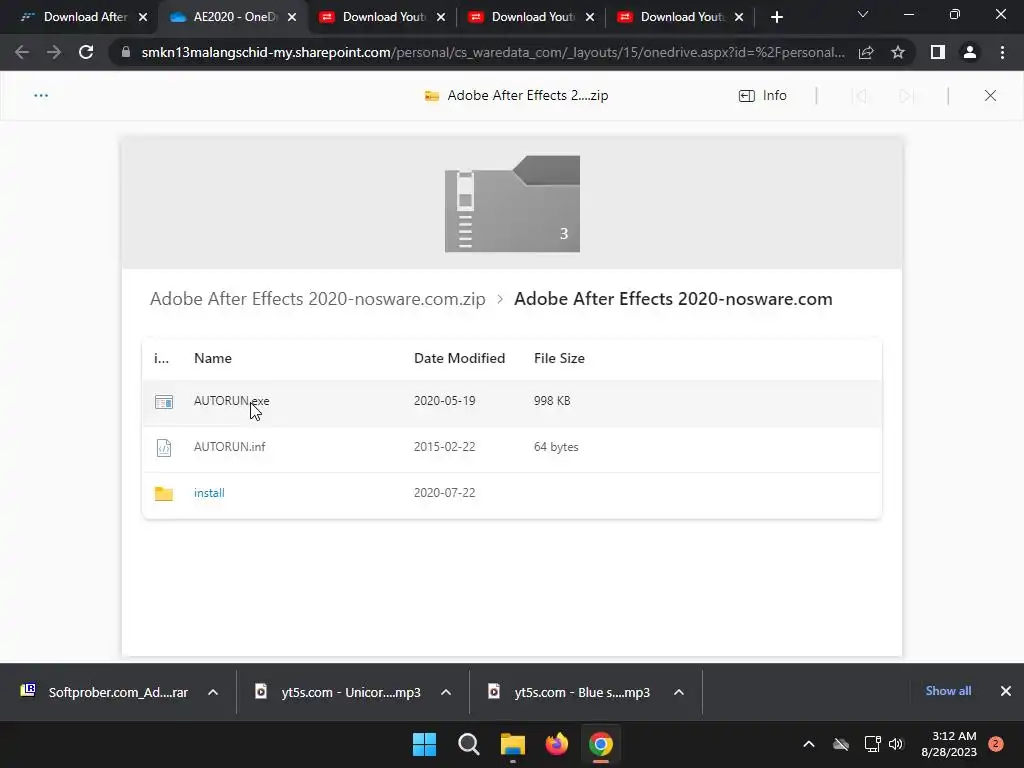Click the install folder icon
This screenshot has width=1024, height=768.
(164, 493)
